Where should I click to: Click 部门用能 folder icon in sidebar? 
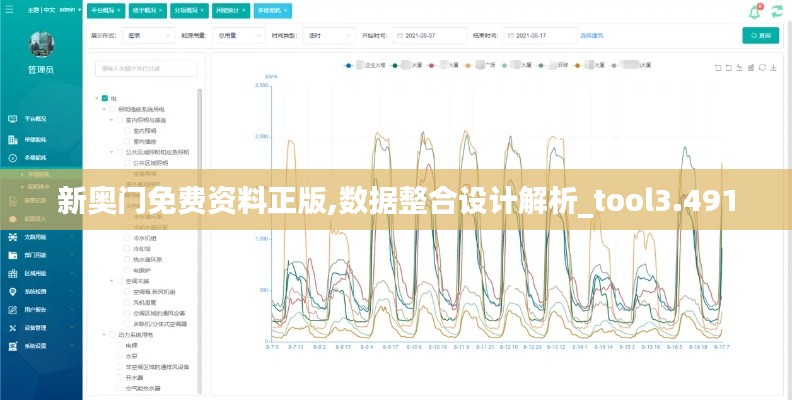click(x=13, y=255)
